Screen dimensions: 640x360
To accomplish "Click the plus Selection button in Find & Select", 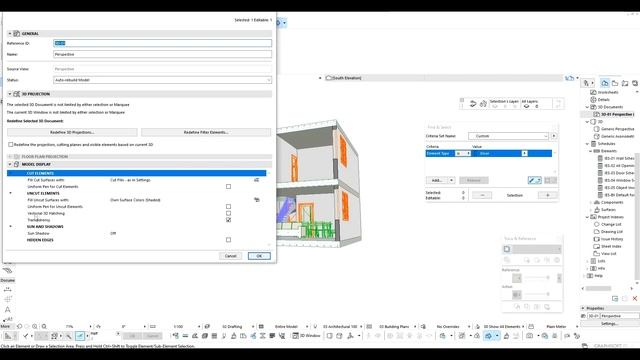I will tap(547, 195).
